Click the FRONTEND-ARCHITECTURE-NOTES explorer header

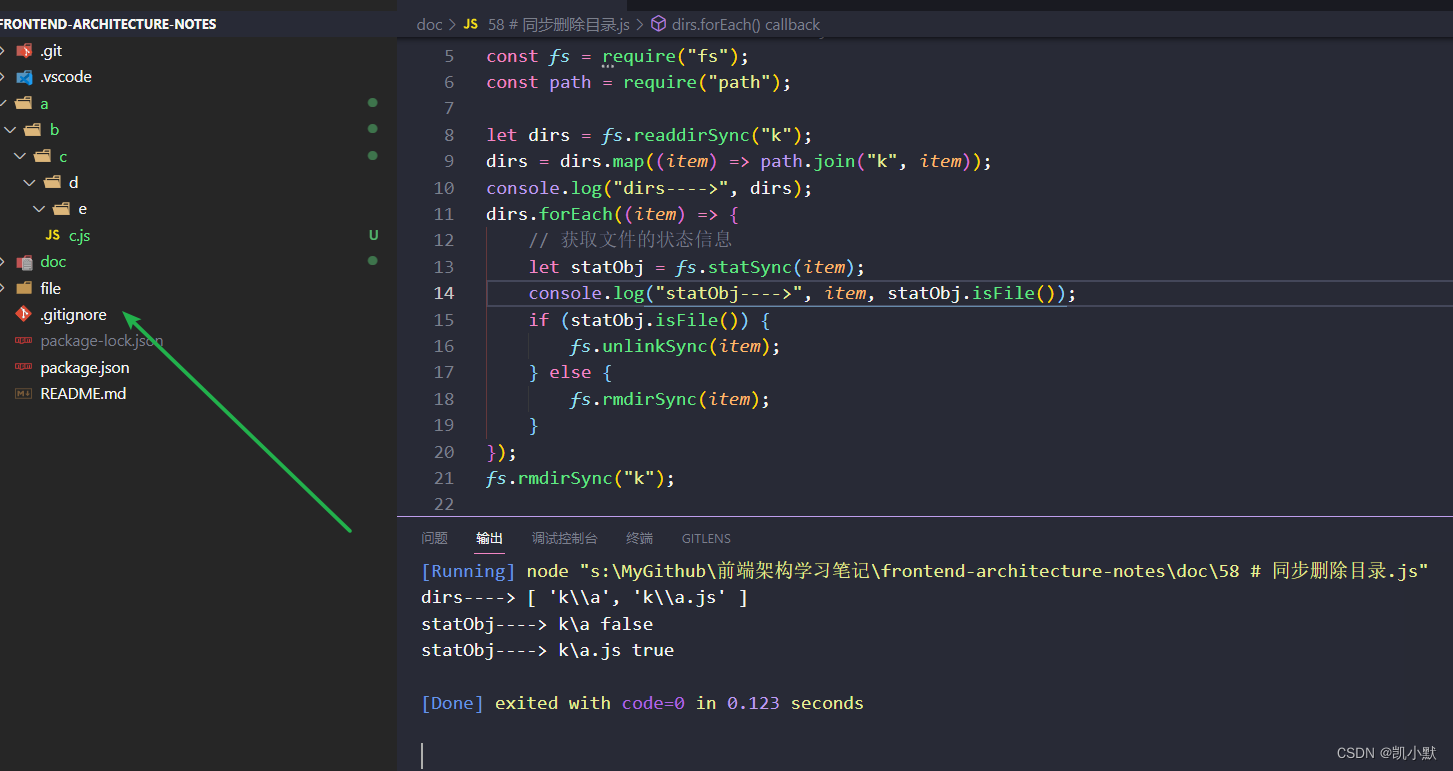[x=108, y=24]
